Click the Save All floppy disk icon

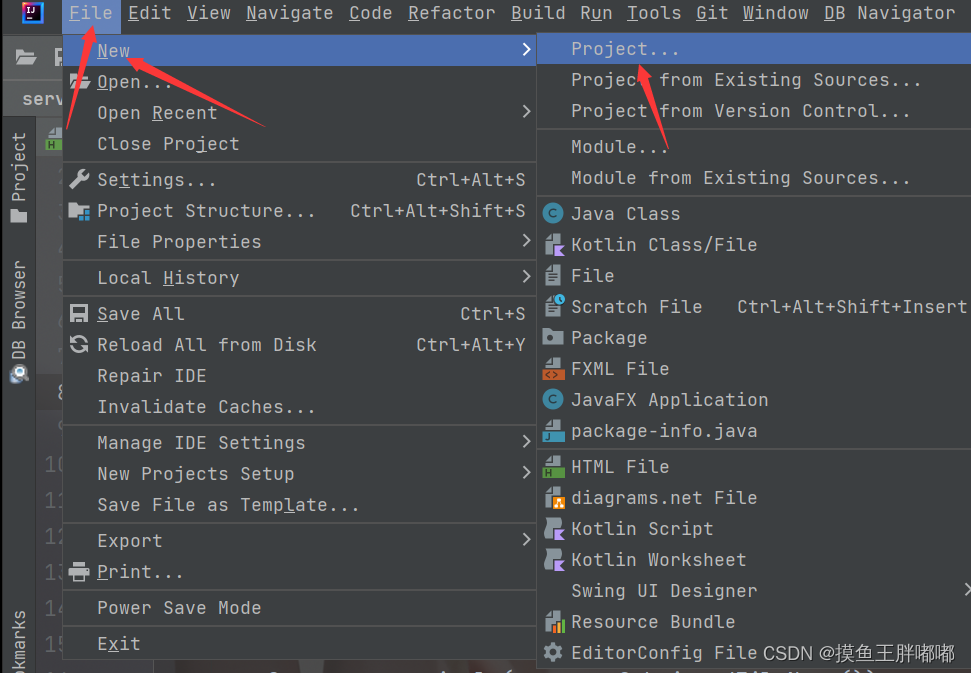point(79,313)
